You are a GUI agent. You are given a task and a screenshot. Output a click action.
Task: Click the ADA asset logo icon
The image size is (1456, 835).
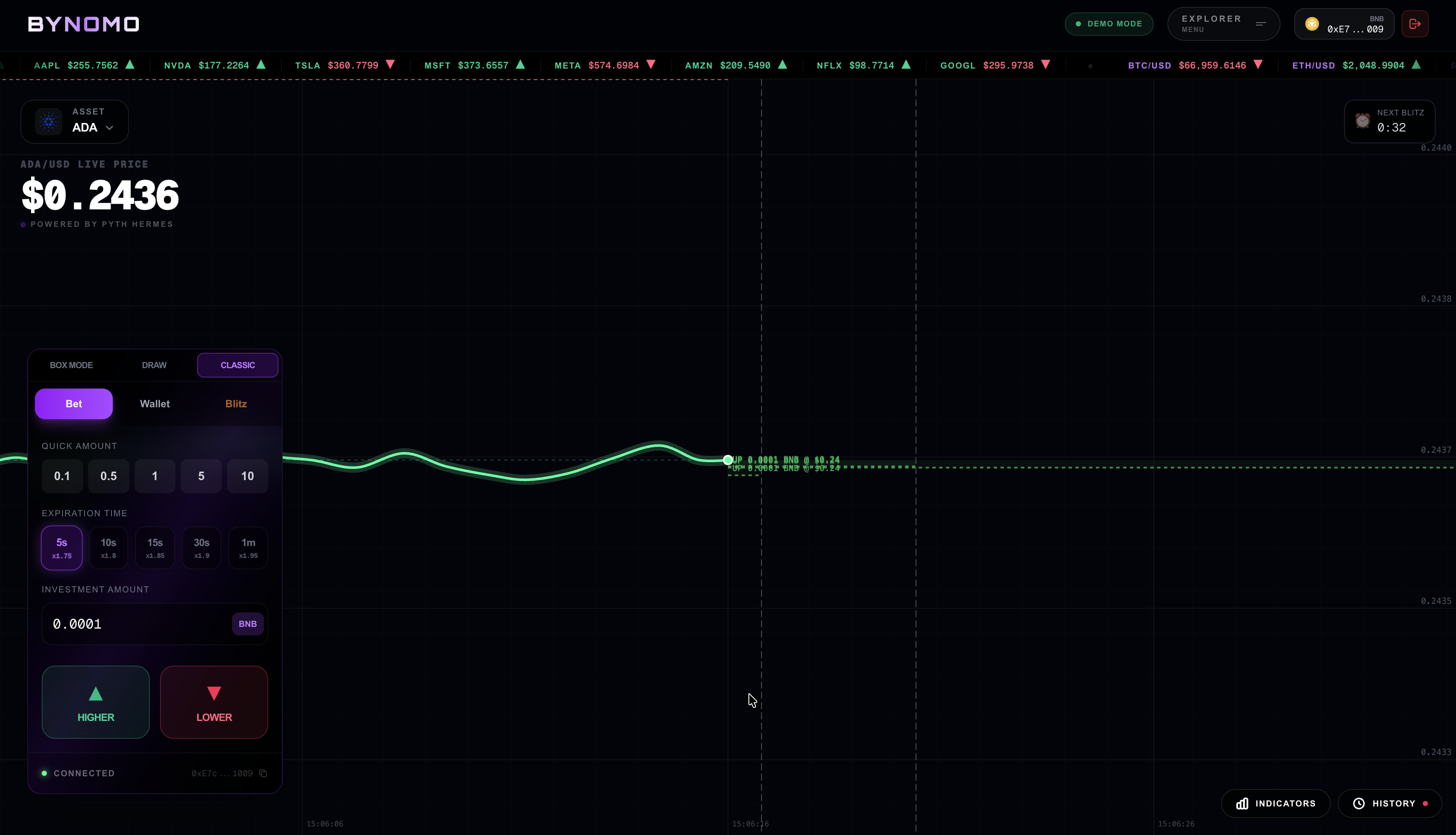point(49,122)
